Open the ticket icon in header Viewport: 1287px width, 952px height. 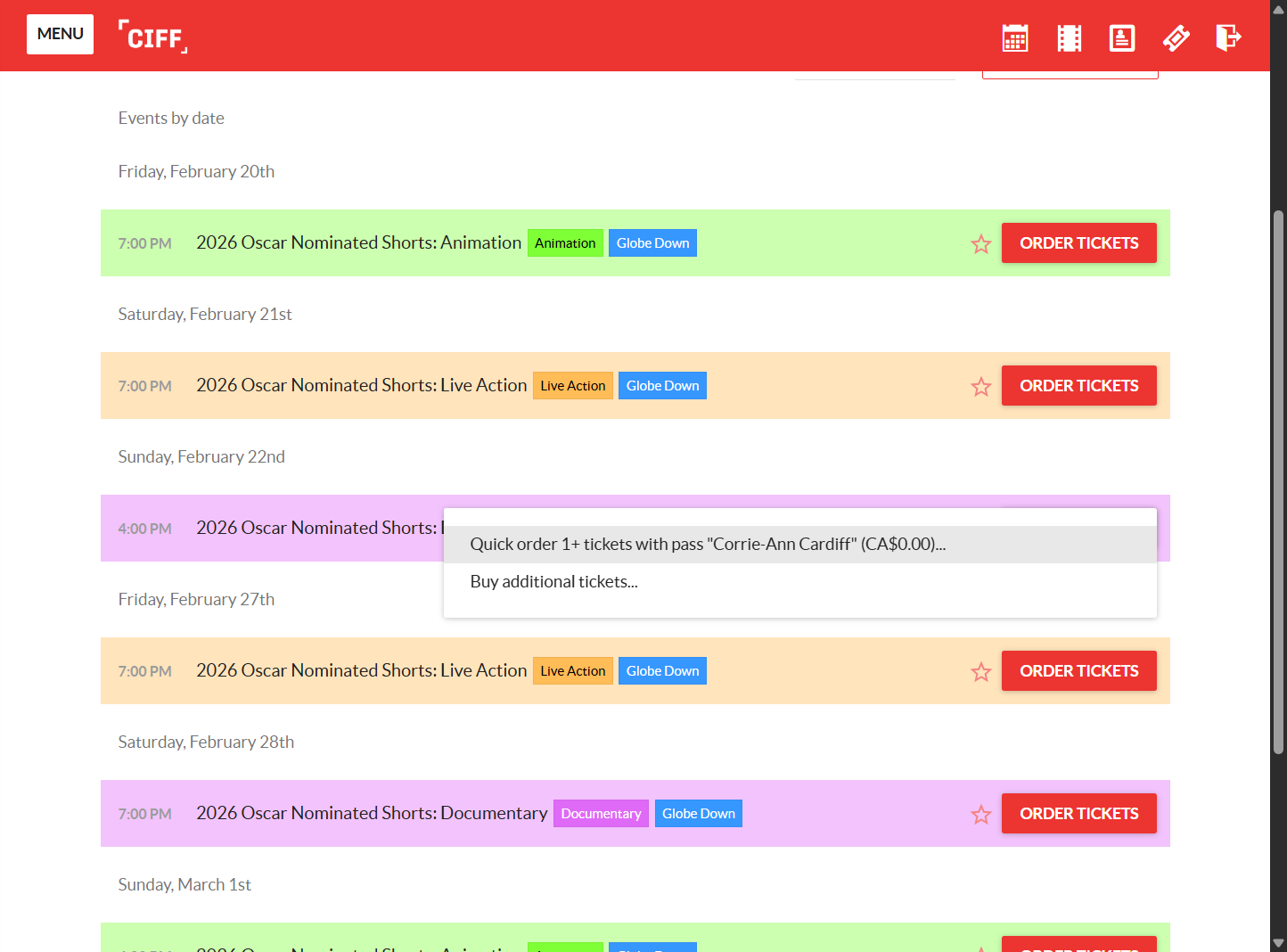(x=1176, y=37)
